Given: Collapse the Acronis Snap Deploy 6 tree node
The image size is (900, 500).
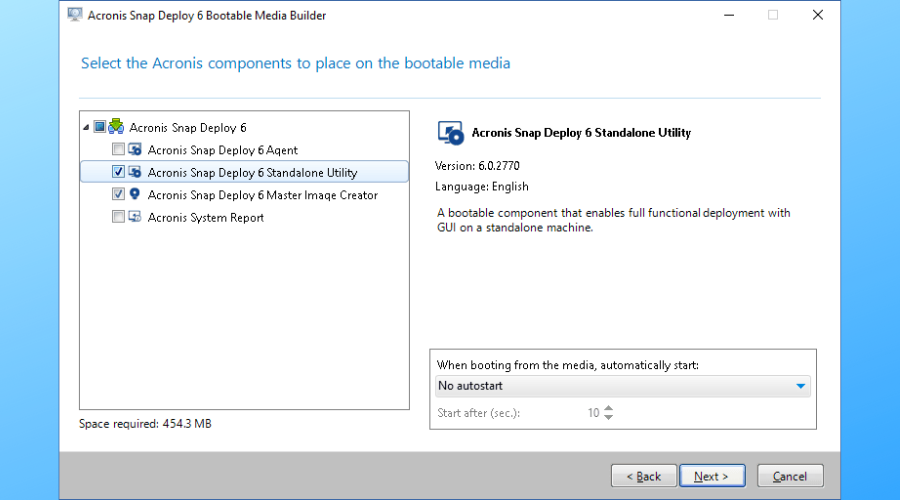Looking at the screenshot, I should [x=86, y=127].
